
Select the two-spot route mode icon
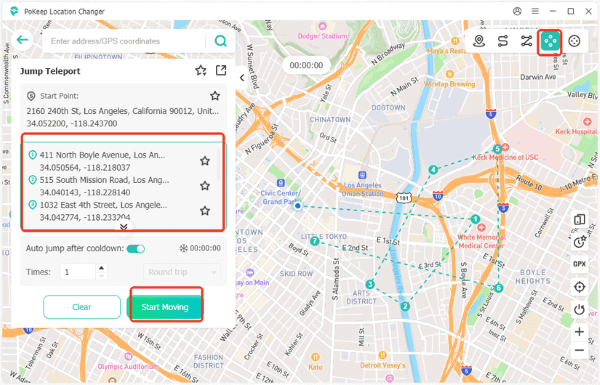[x=502, y=41]
